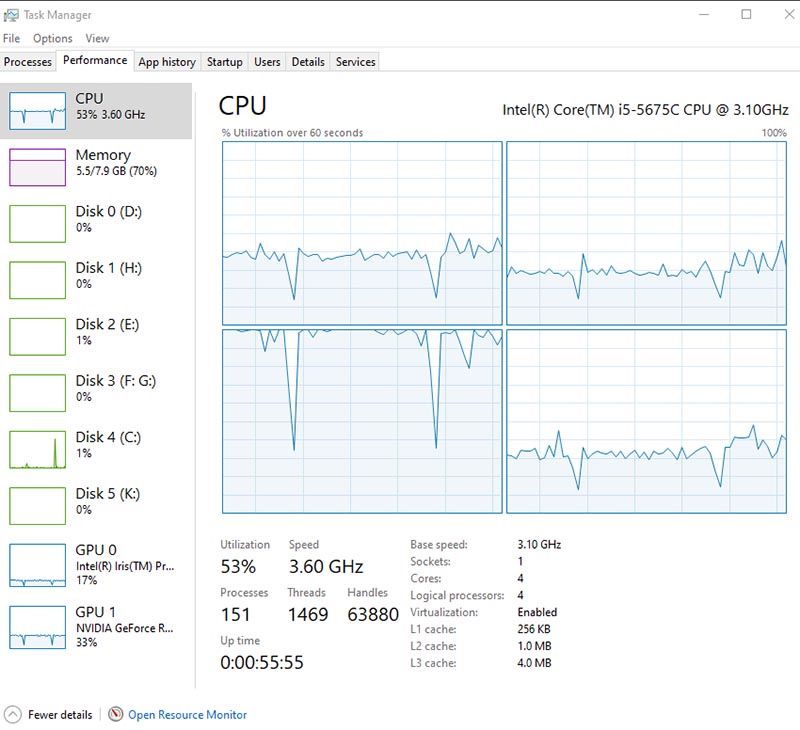The height and width of the screenshot is (730, 800).
Task: Maximize the Task Manager window
Action: point(746,14)
